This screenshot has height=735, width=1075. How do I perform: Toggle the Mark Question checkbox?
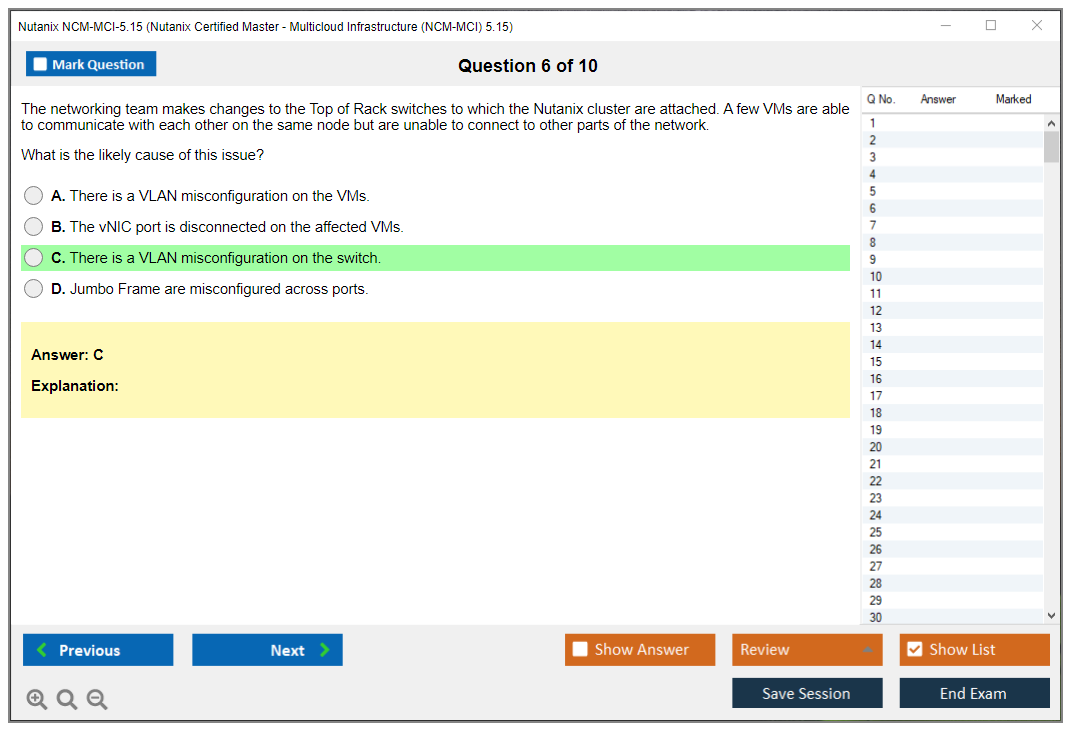[40, 65]
